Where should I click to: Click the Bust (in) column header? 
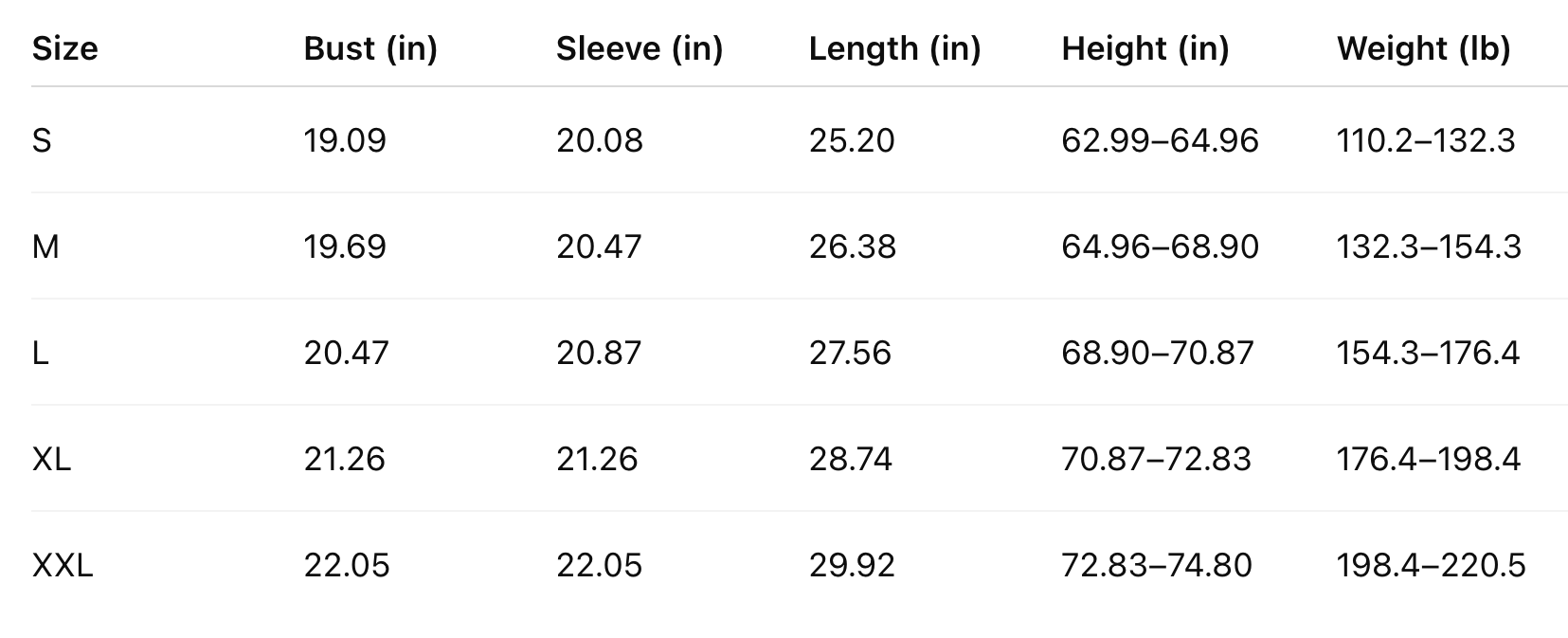(x=370, y=48)
